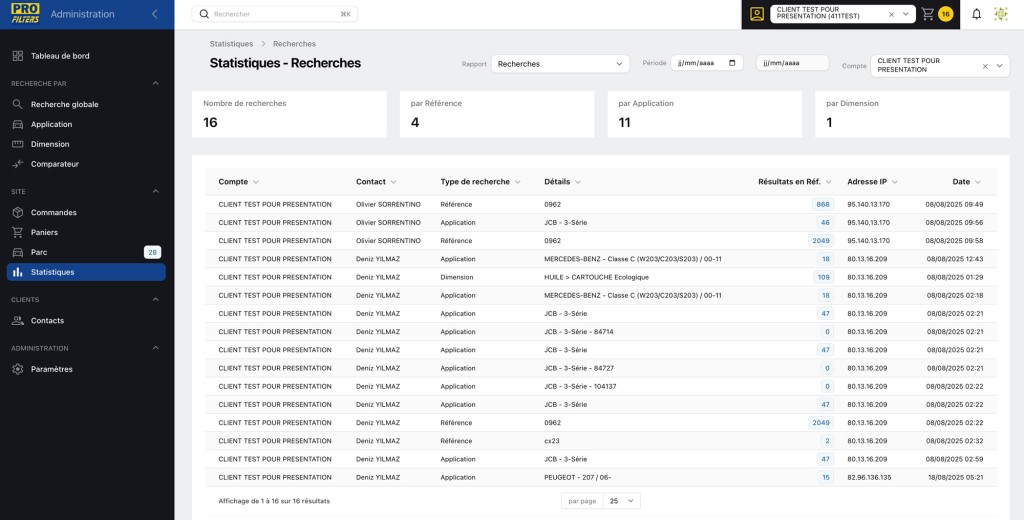This screenshot has height=520, width=1024.
Task: Sort by the Date column header
Action: click(x=967, y=182)
